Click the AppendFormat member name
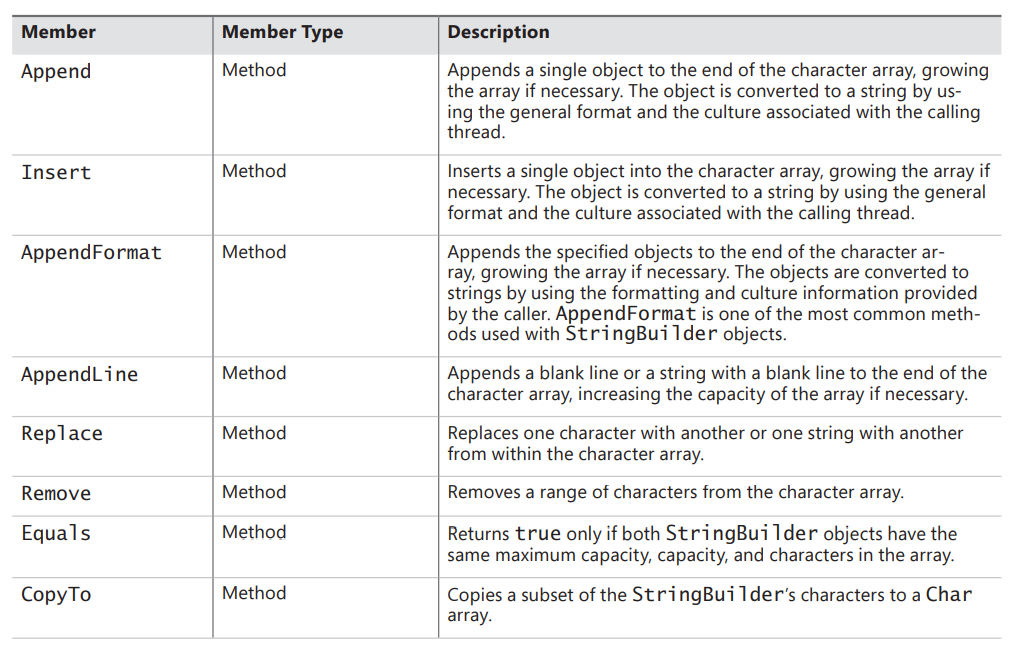Viewport: 1013px width, 649px height. (x=91, y=253)
